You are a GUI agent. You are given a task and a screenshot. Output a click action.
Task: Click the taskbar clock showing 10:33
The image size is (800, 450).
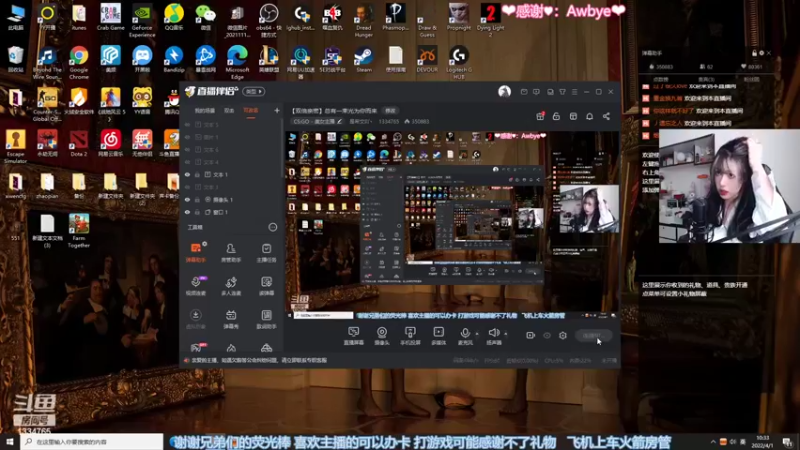point(763,441)
